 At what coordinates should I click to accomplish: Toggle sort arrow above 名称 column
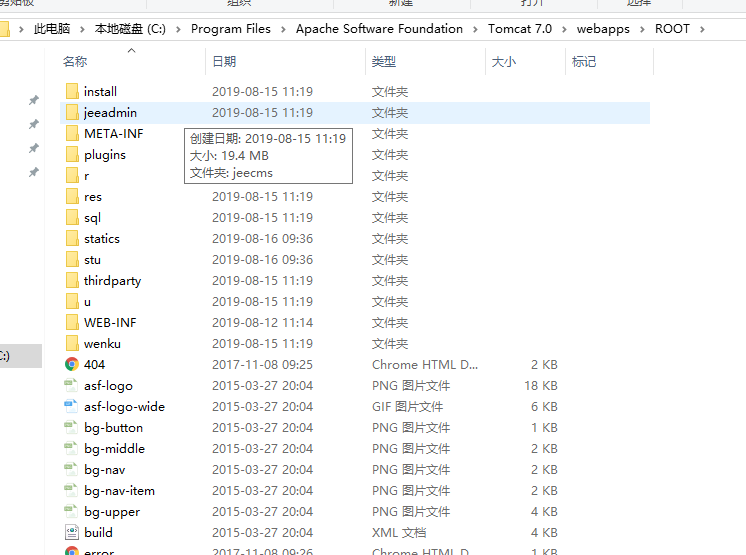tap(132, 50)
